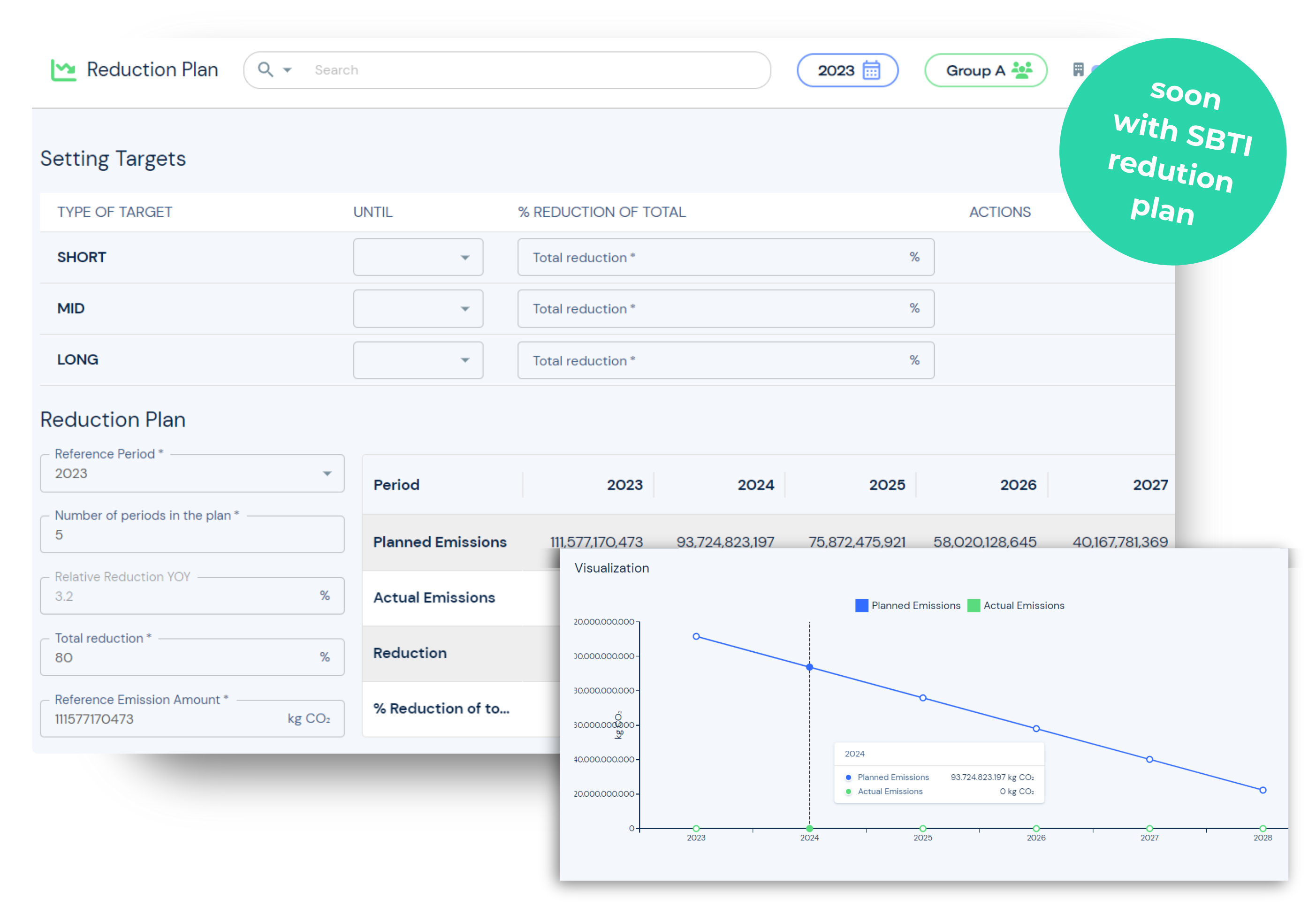Click the MID Total reduction field

[726, 308]
